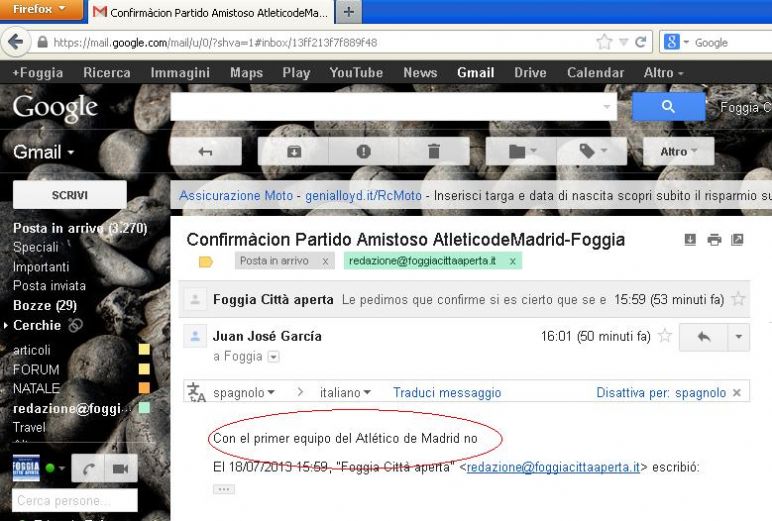The image size is (772, 521).
Task: Collapse all messages with the arrow icon
Action: coord(690,240)
